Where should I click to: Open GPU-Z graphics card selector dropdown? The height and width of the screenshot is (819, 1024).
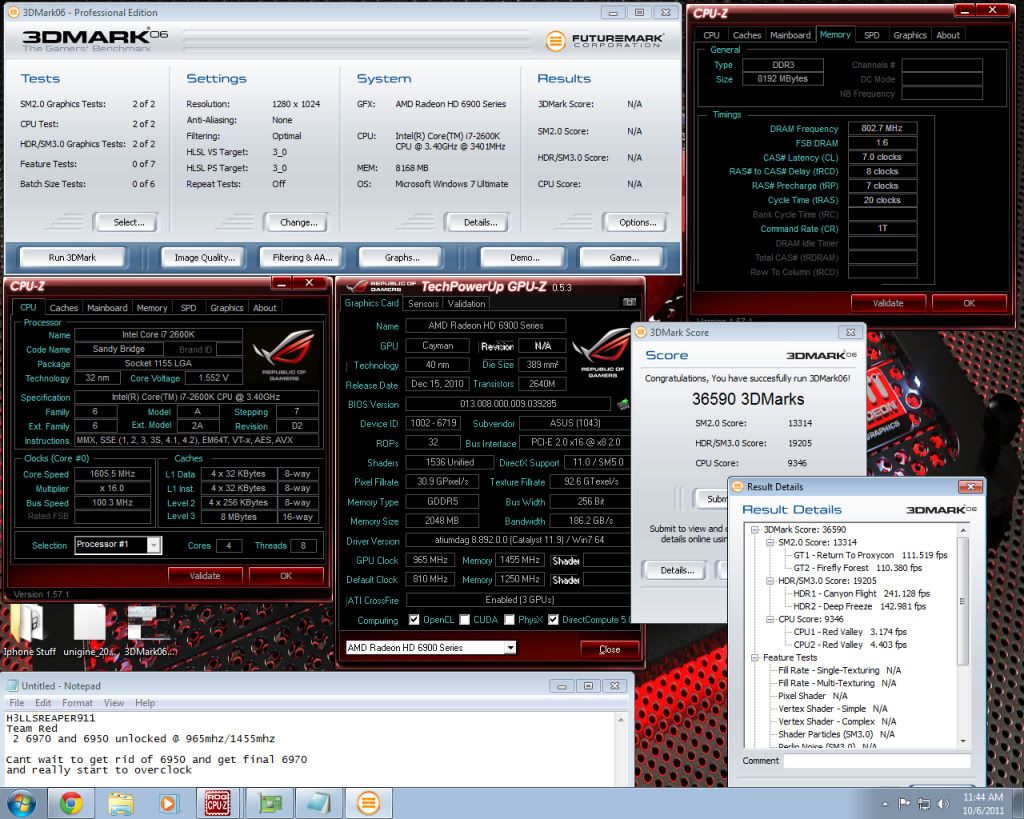coord(509,647)
